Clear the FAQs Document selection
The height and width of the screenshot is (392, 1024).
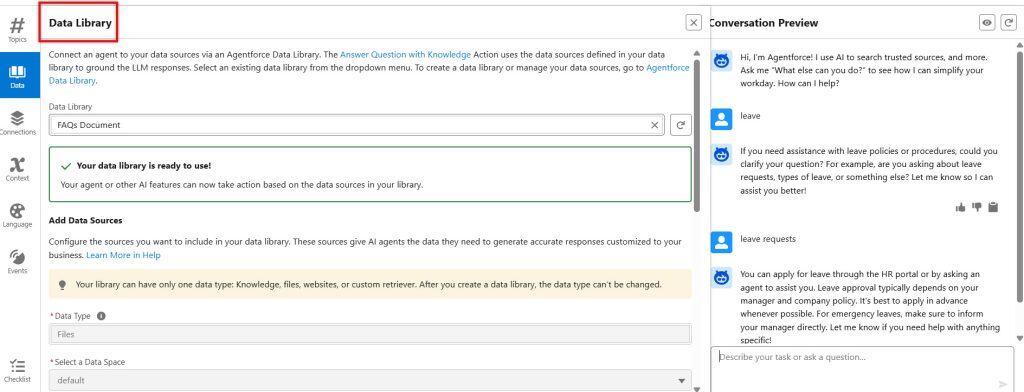pyautogui.click(x=654, y=125)
